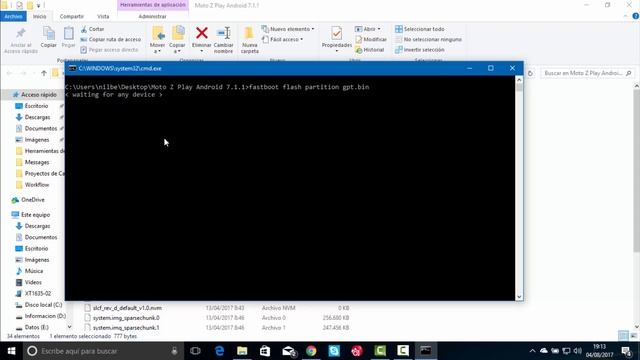Screen dimensions: 640x360
Task: Switch to the Compartir ribbon tab
Action: pyautogui.click(x=72, y=16)
